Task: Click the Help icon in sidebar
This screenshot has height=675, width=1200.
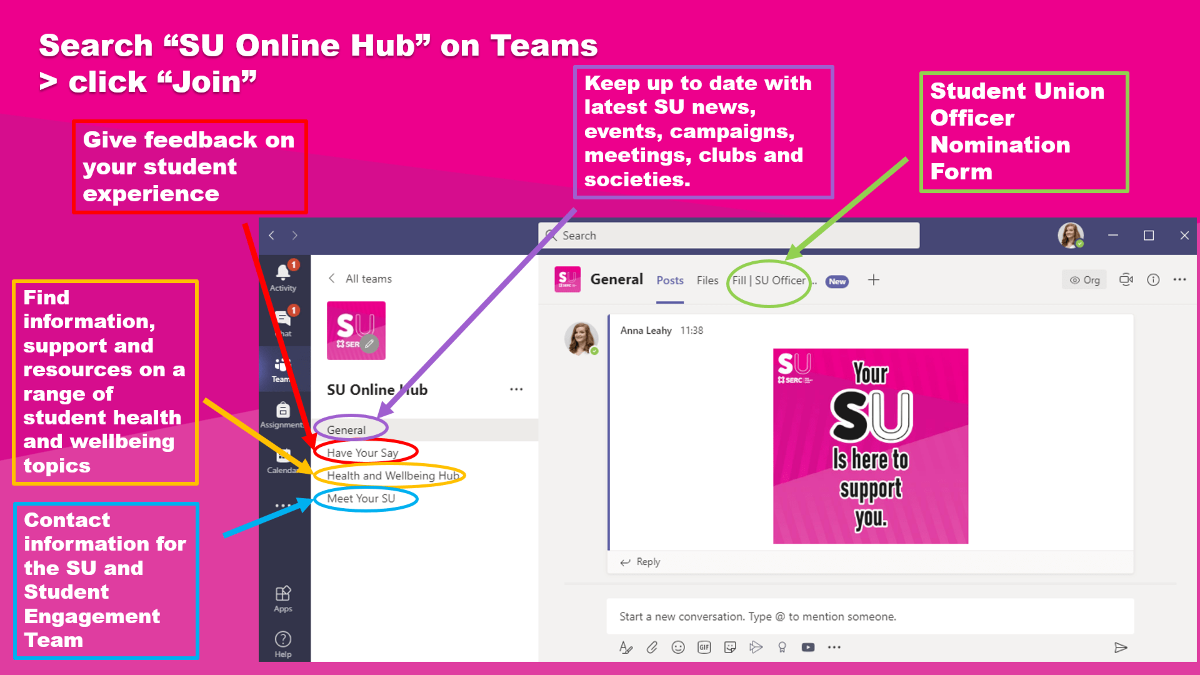Action: pyautogui.click(x=283, y=641)
